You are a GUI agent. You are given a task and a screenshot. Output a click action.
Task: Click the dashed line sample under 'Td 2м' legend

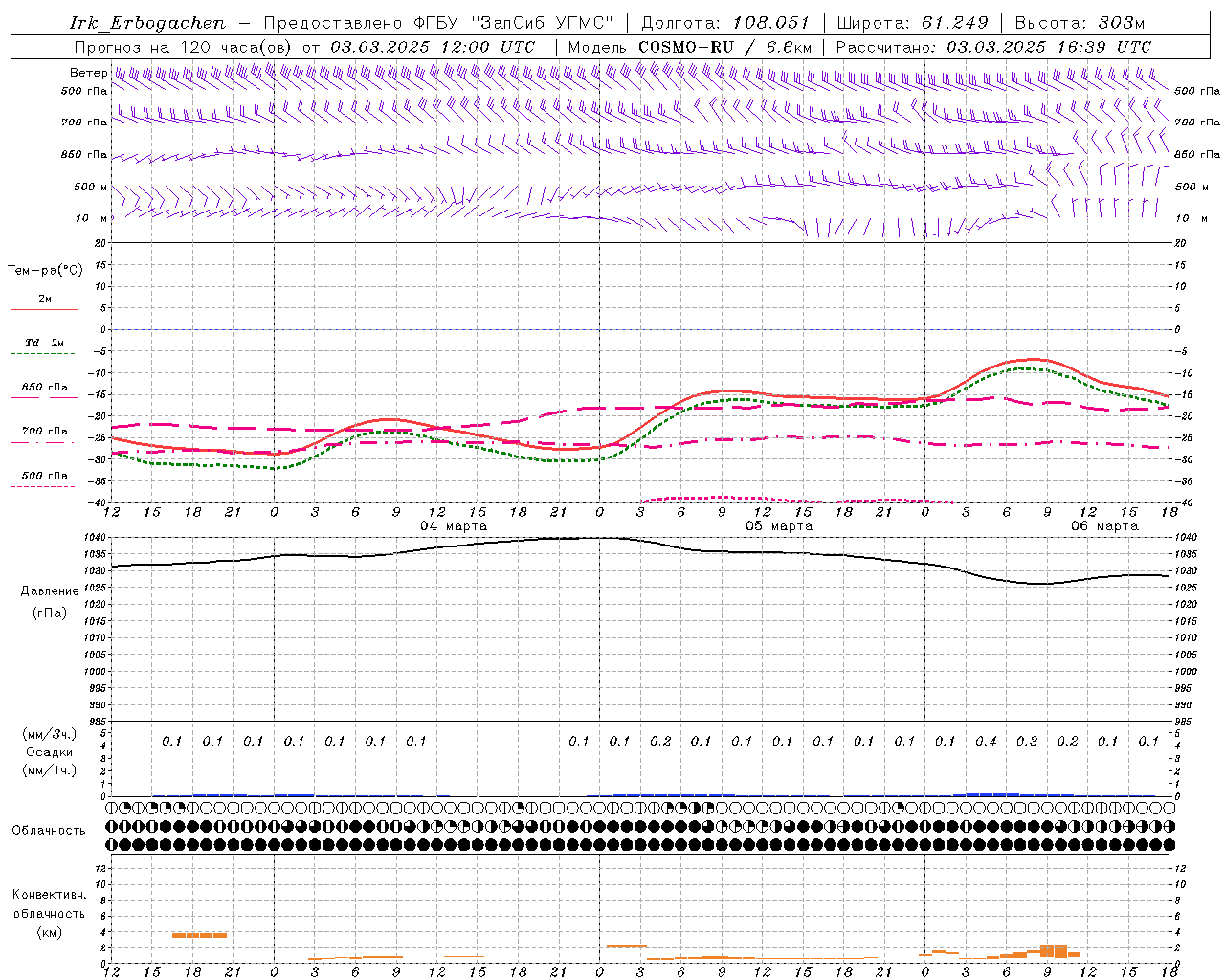pos(42,353)
